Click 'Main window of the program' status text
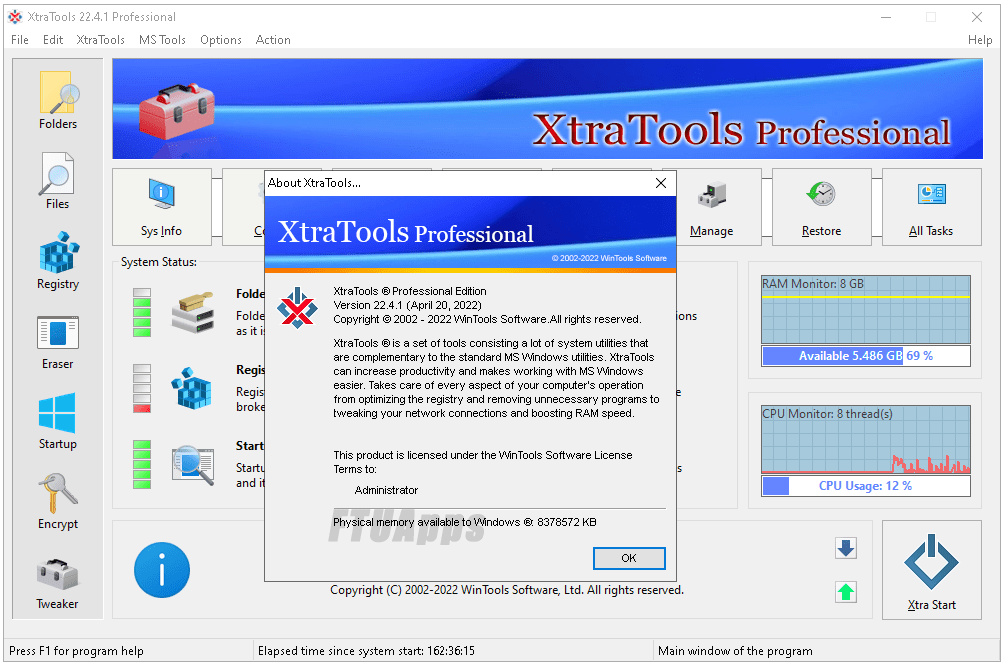 [736, 651]
